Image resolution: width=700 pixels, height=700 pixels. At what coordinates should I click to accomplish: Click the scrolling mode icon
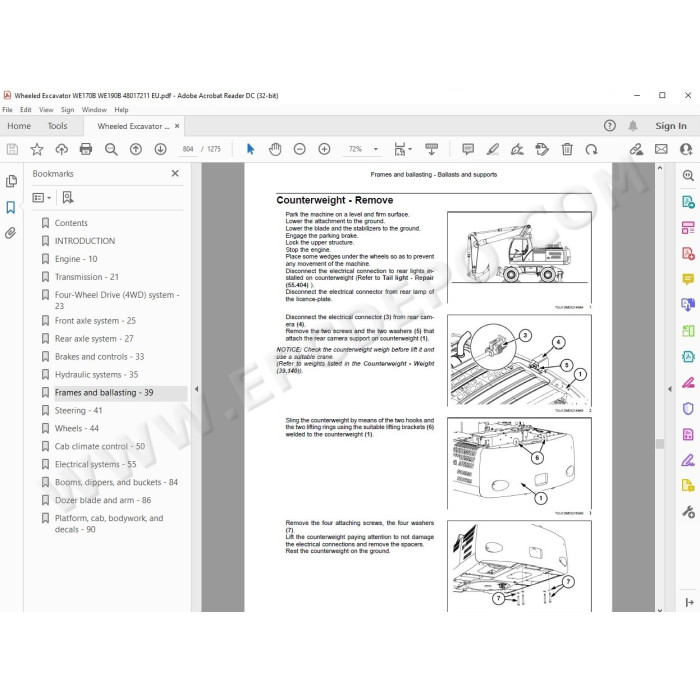tap(431, 149)
